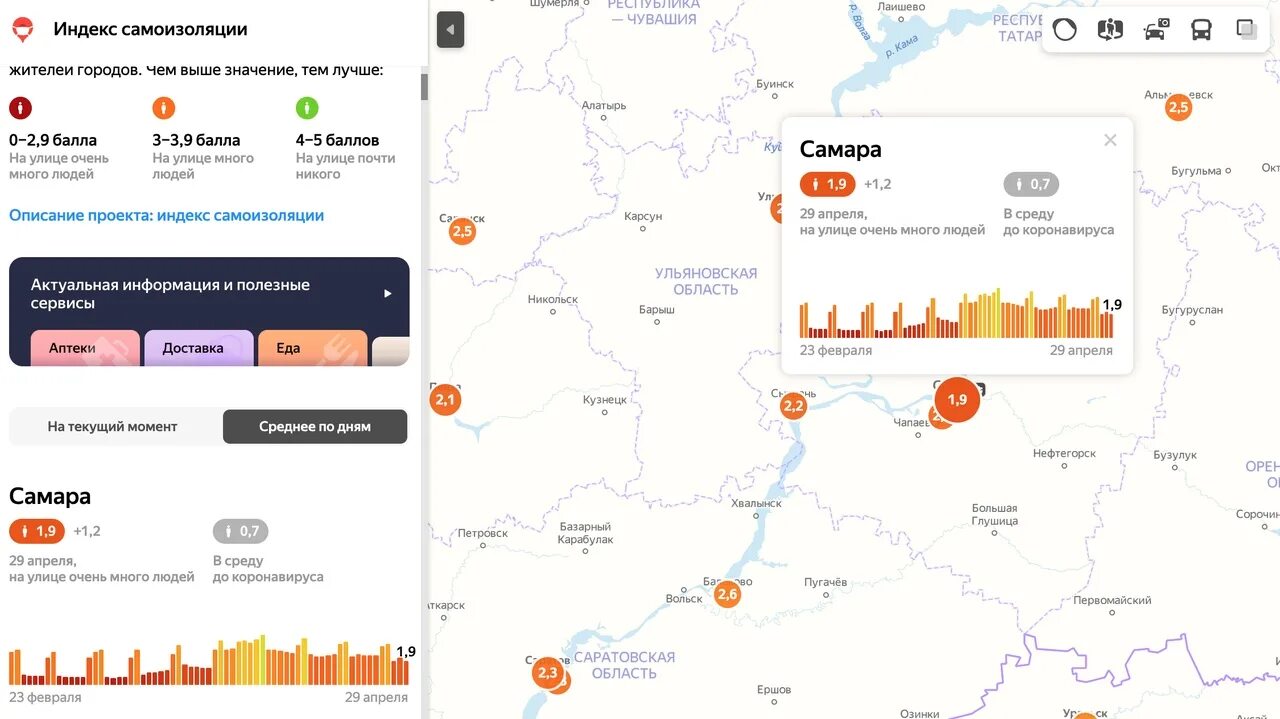
Task: Click the 2,2 marker at Сызрань
Action: (793, 406)
